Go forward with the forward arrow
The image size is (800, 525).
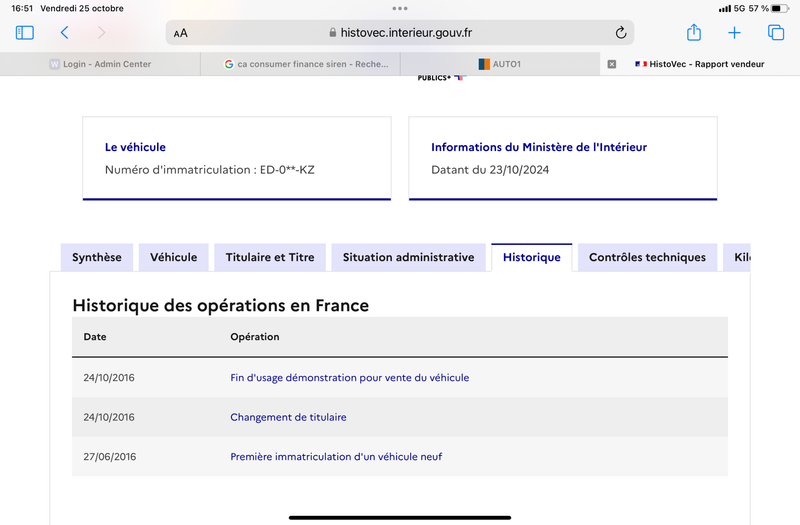[102, 33]
